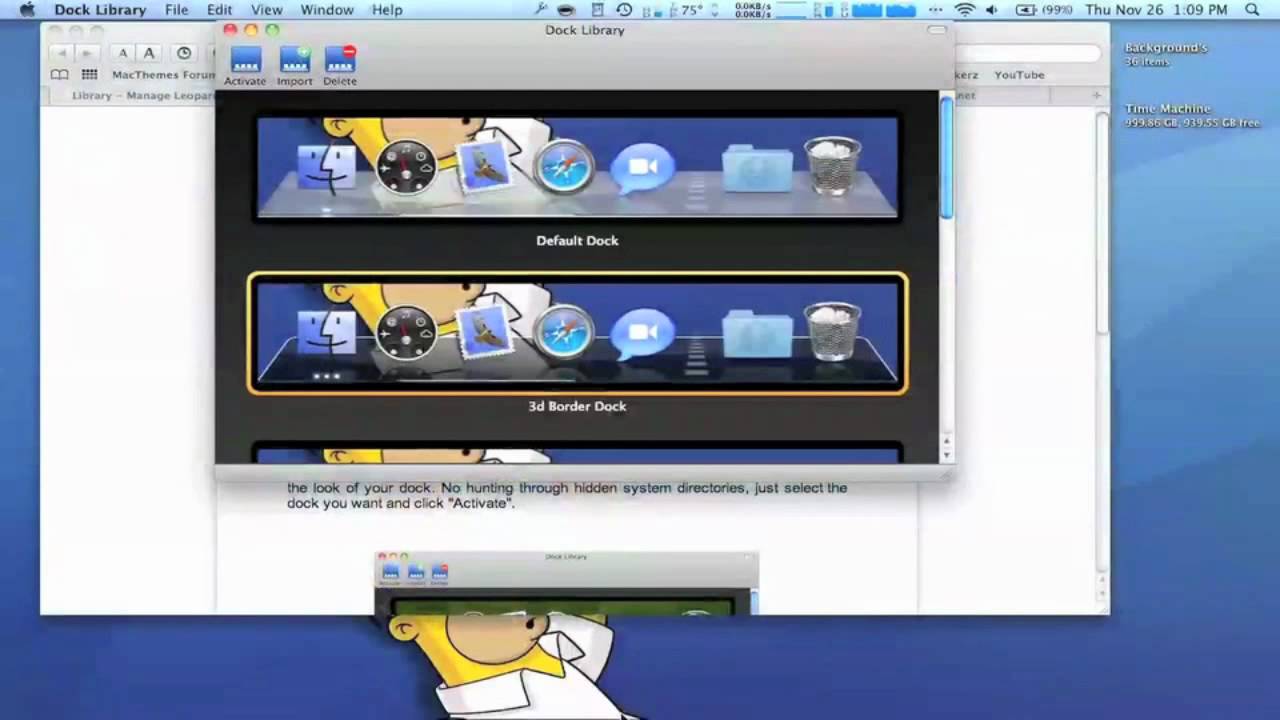Click the Dock Library screenshot image in webpage
Image resolution: width=1280 pixels, height=720 pixels.
pyautogui.click(x=566, y=583)
